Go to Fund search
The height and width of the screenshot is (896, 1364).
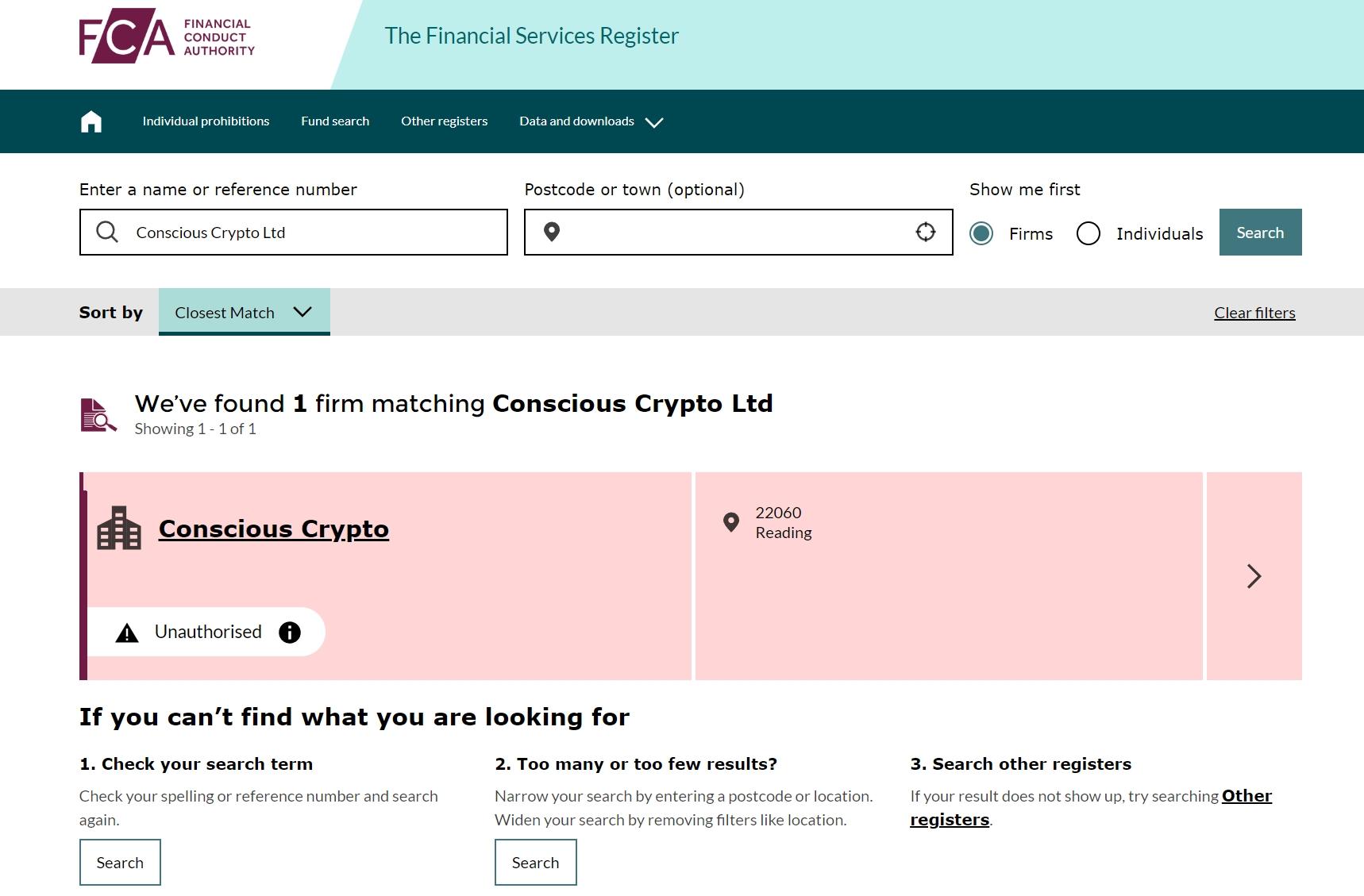(335, 121)
